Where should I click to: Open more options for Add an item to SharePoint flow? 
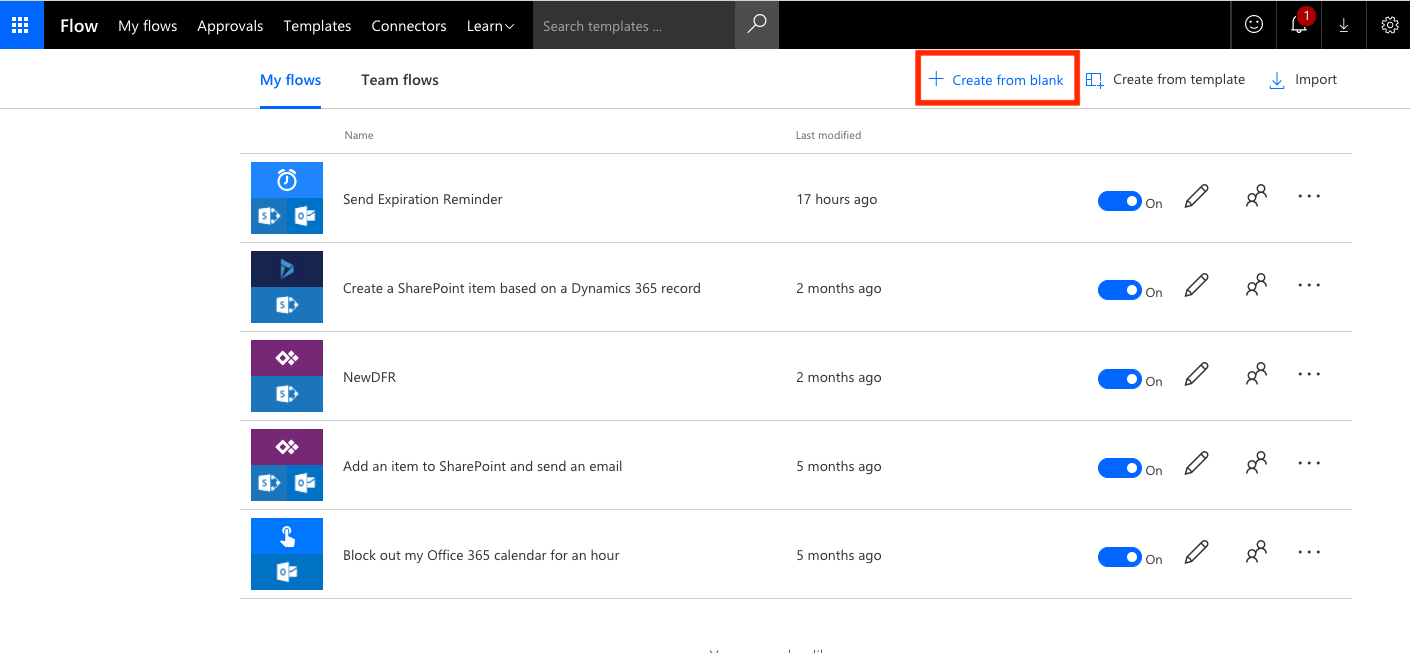click(1309, 464)
